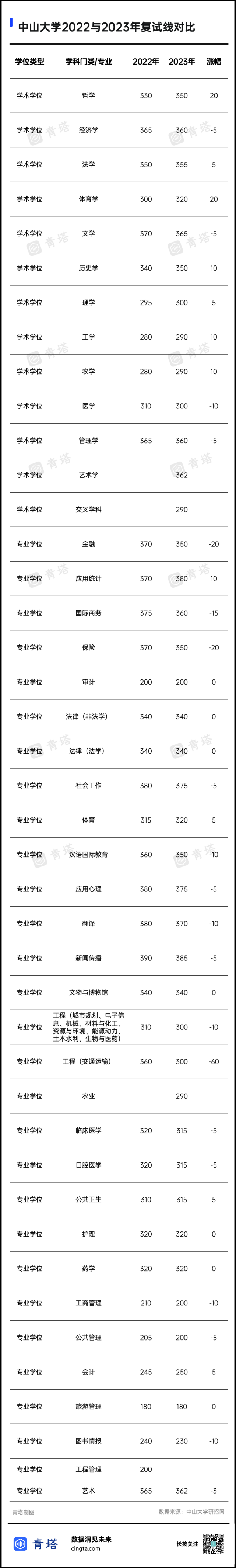Click the 汉语国际教育 program cell

point(89,855)
